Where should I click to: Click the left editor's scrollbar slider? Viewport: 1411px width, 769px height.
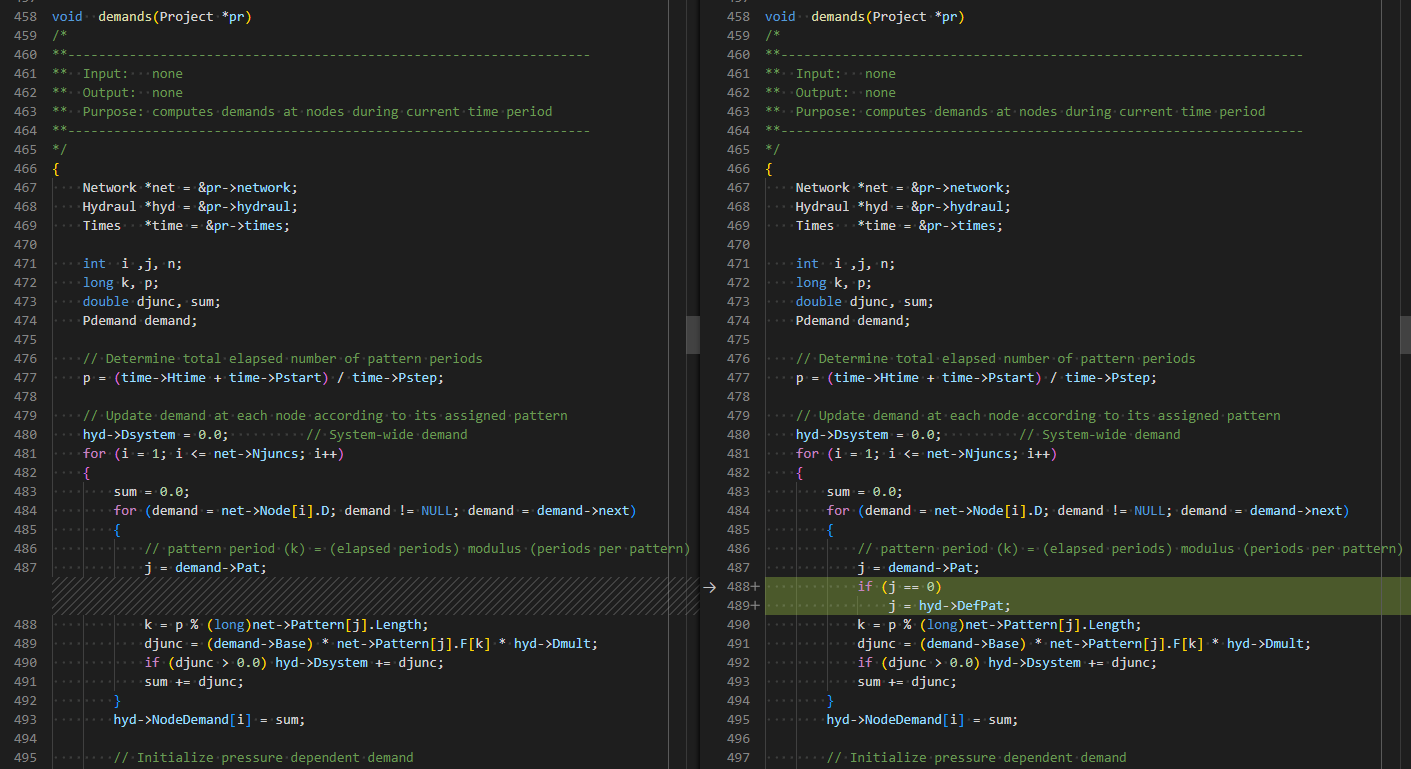[x=692, y=333]
